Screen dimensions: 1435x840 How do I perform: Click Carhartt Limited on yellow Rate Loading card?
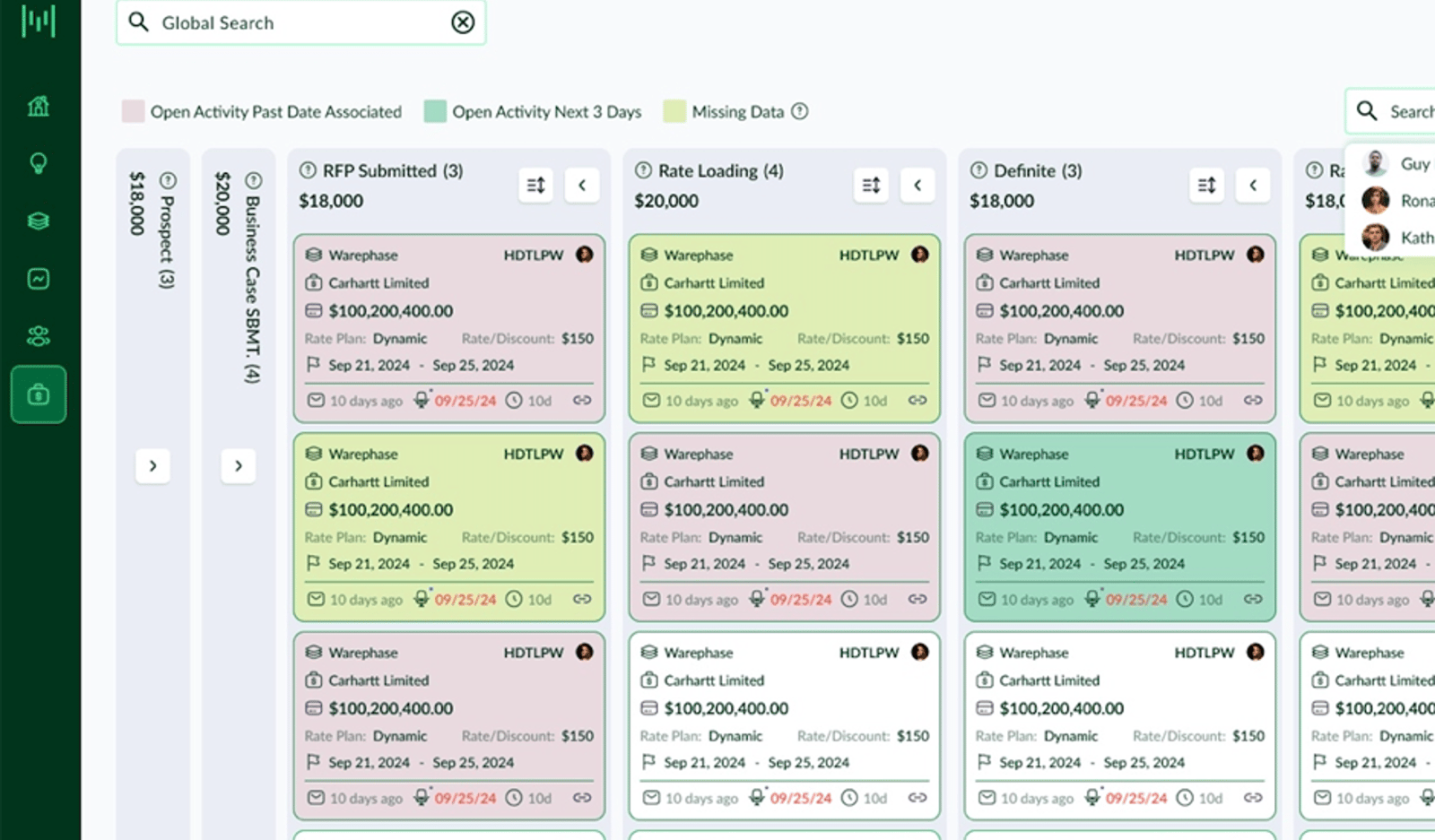coord(714,282)
